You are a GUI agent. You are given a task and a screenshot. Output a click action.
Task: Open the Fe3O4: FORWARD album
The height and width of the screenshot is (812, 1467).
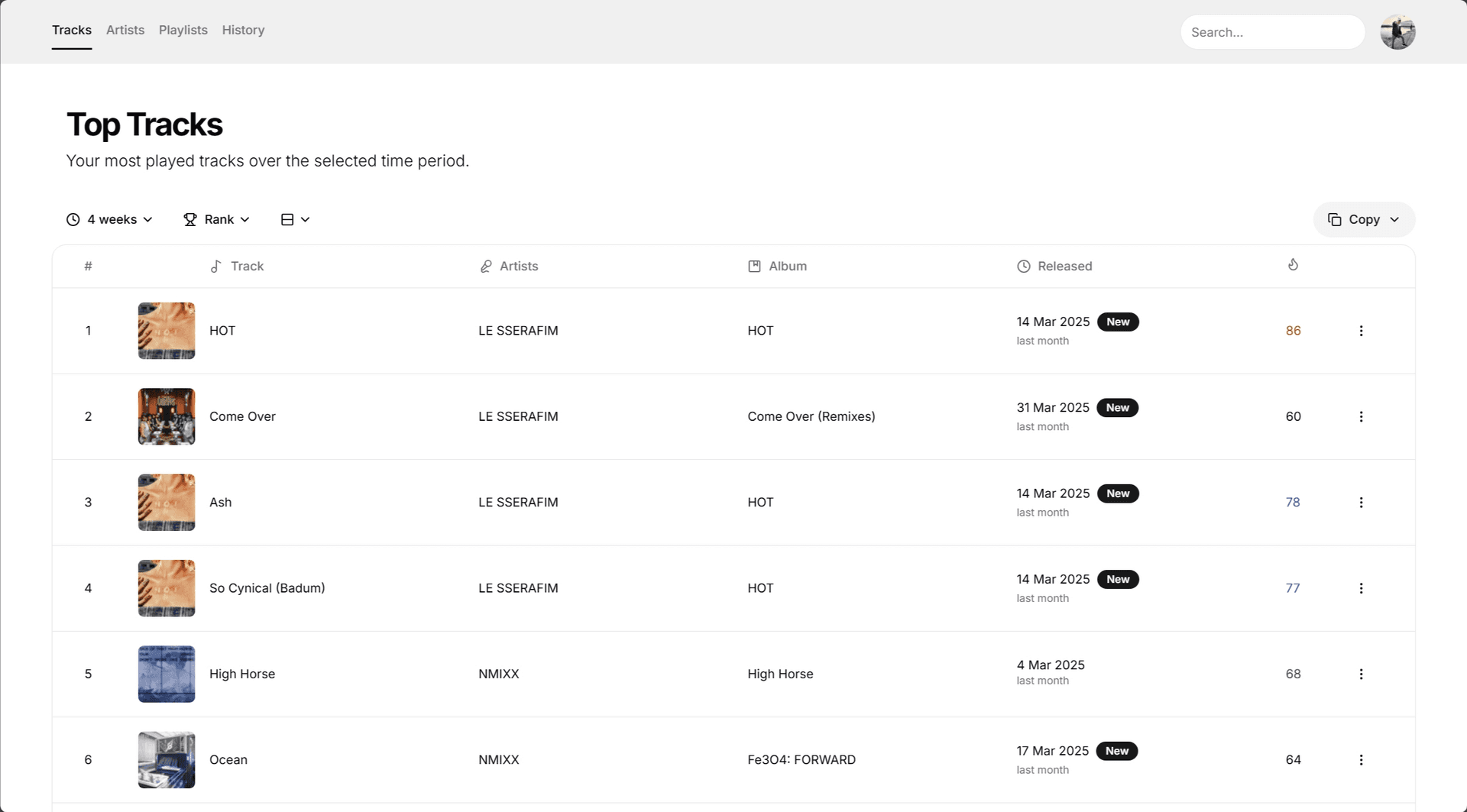[802, 760]
